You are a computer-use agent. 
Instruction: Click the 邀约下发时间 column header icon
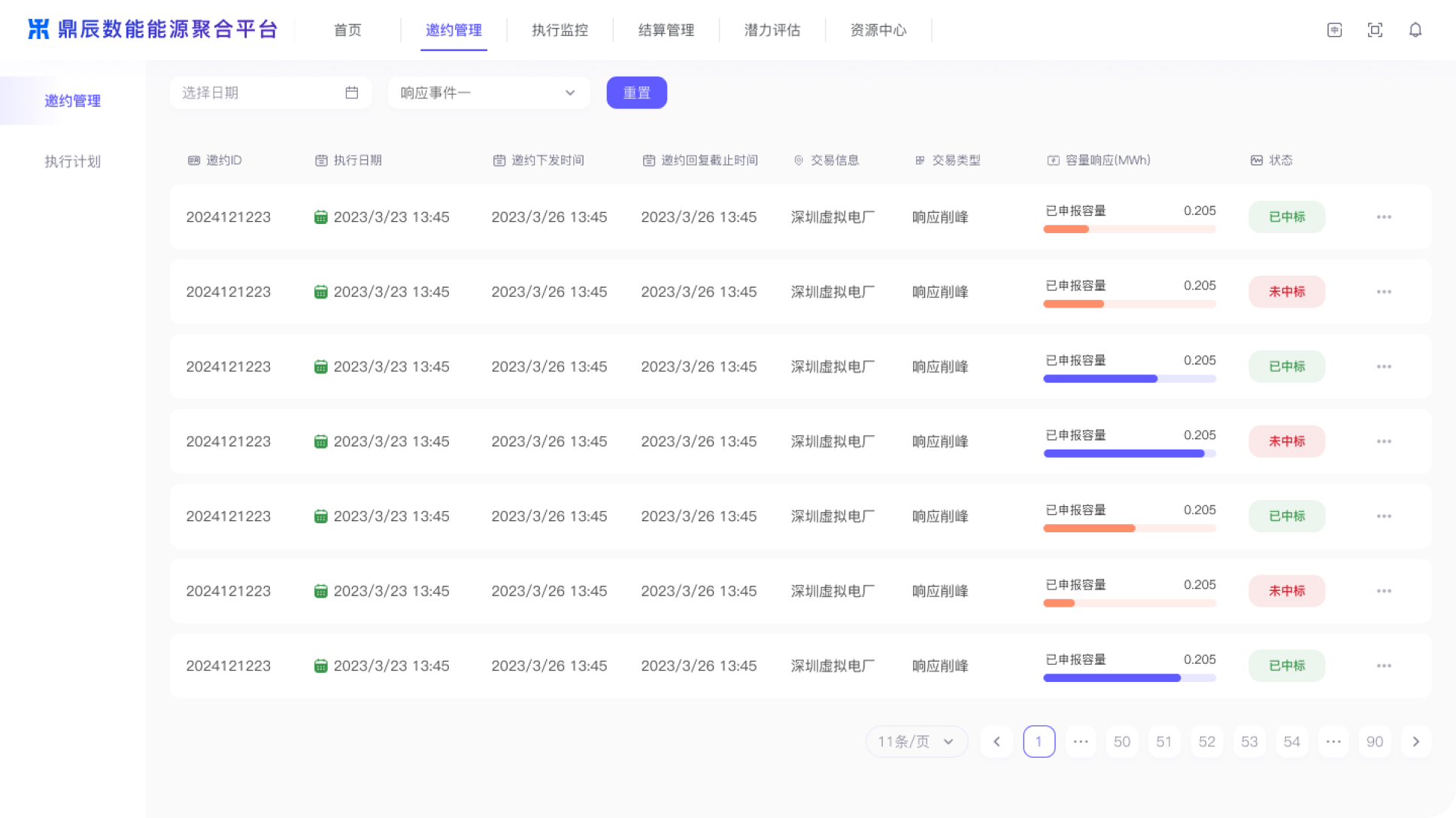[x=499, y=160]
